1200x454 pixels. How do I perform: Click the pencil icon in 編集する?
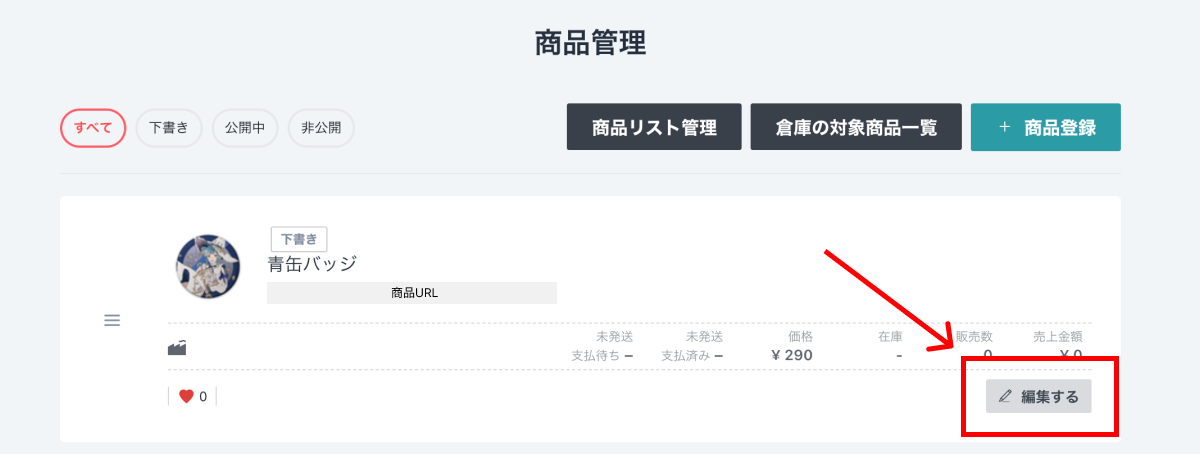[x=1006, y=396]
